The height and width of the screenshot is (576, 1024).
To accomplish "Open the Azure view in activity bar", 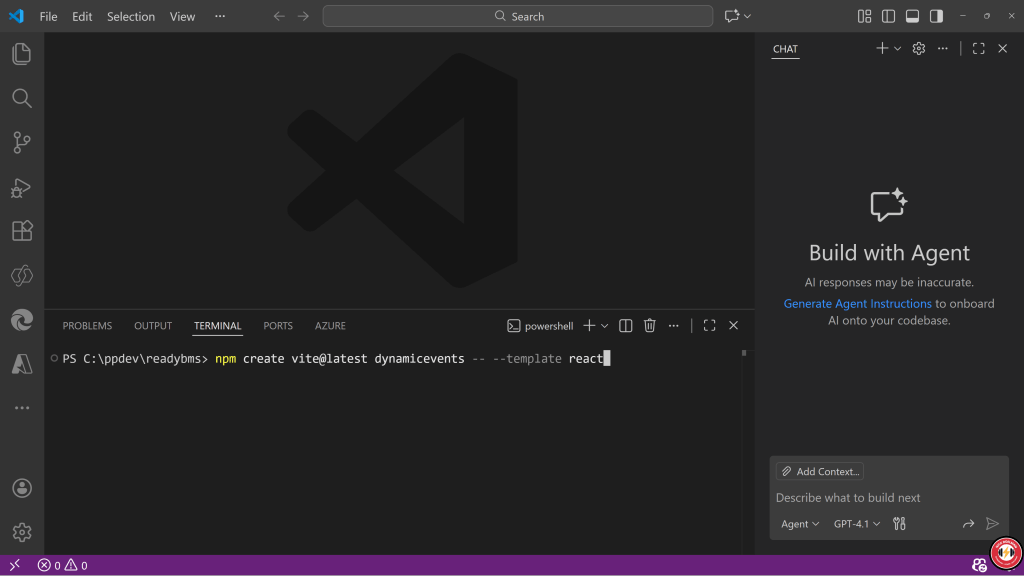I will pyautogui.click(x=22, y=364).
